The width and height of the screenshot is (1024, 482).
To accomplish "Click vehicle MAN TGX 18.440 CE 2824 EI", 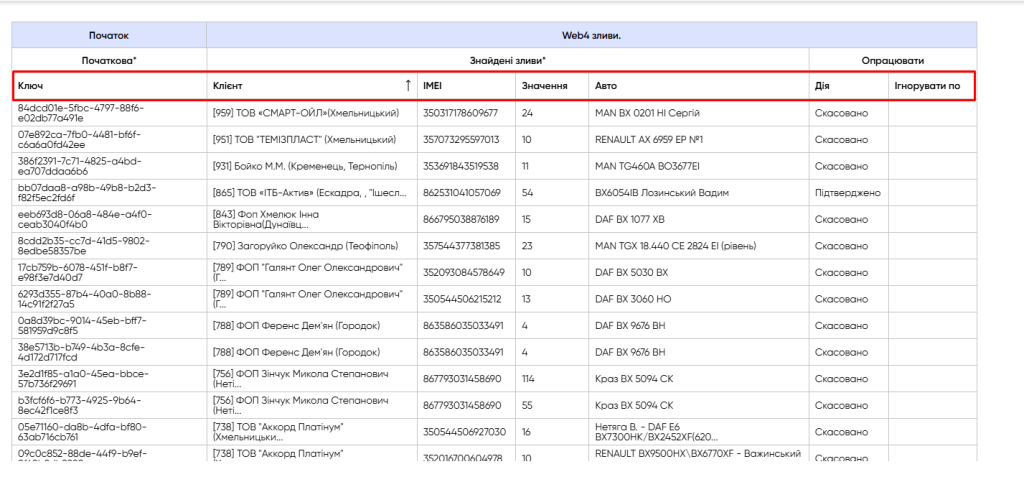I will (x=675, y=246).
